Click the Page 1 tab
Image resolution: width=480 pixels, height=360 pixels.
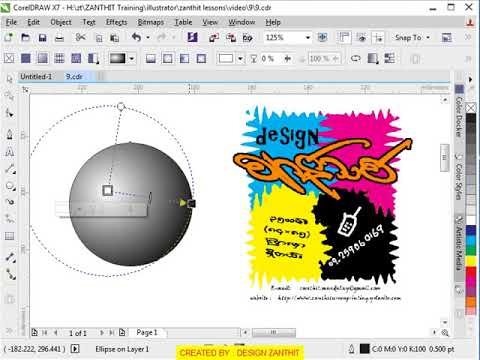(147, 332)
